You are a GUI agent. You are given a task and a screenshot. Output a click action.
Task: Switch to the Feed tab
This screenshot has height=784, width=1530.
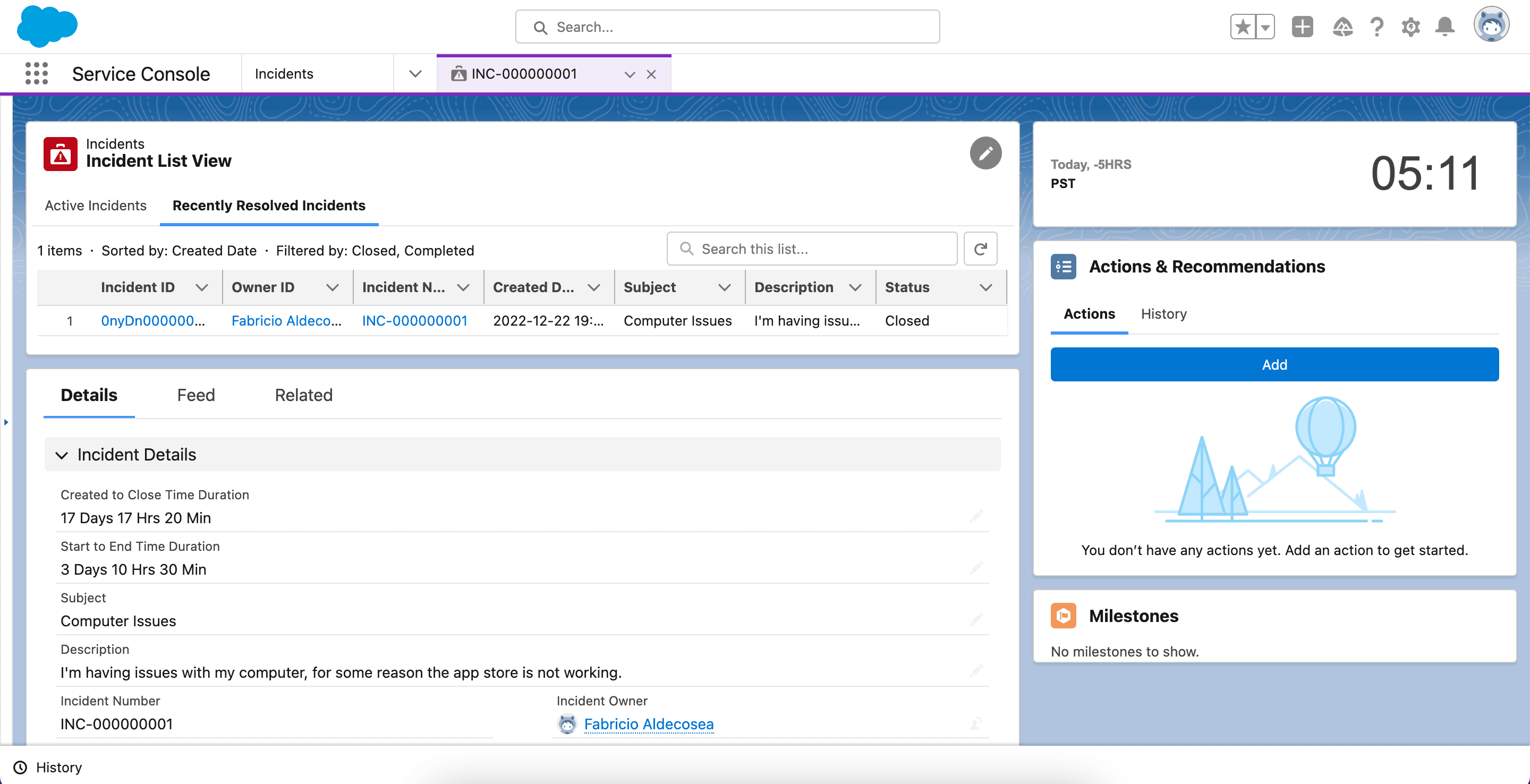196,395
